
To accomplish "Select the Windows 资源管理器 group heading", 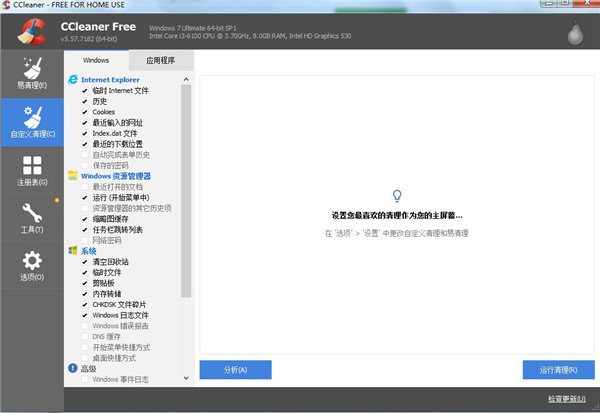I will (116, 176).
